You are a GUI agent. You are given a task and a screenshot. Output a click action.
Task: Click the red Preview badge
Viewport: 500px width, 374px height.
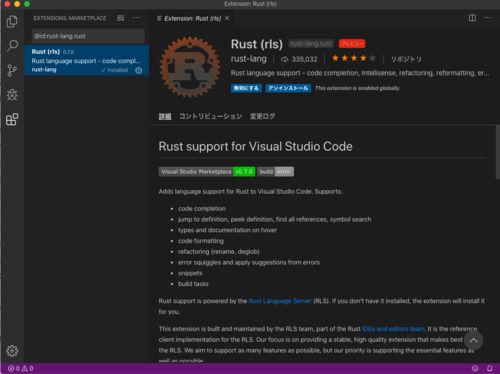click(352, 44)
